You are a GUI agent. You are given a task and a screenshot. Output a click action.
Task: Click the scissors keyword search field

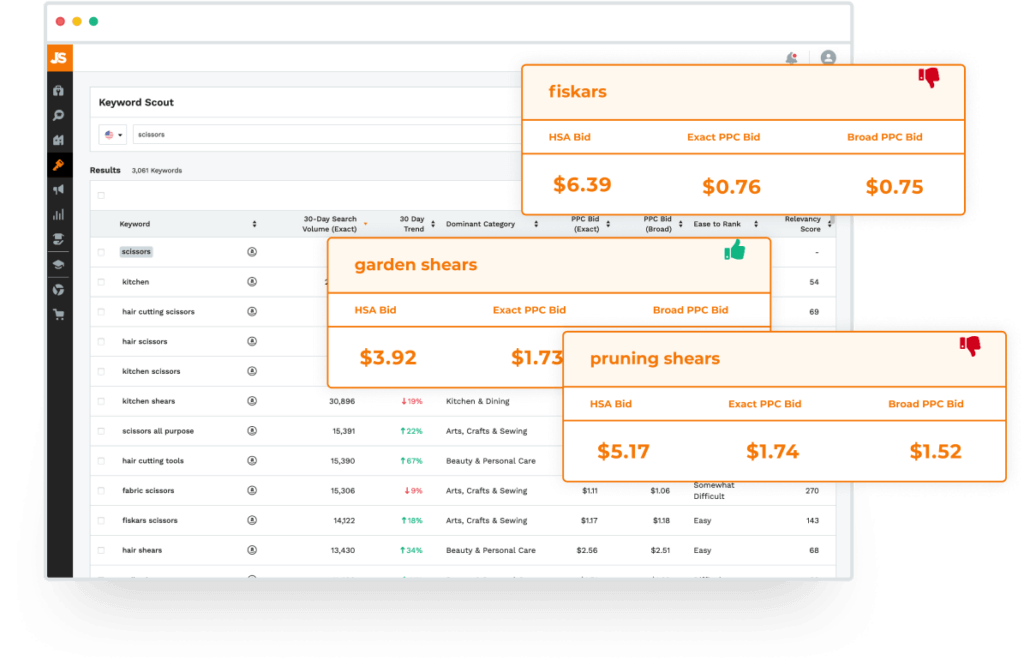327,135
